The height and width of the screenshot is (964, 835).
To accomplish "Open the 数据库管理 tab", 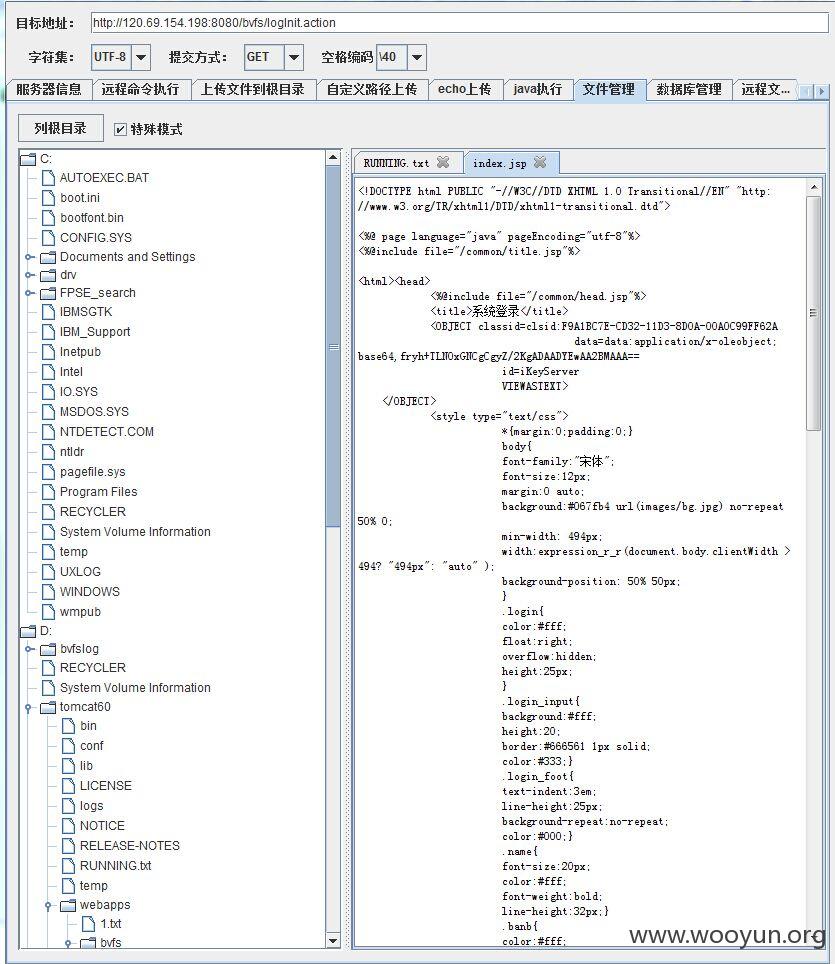I will (x=689, y=90).
